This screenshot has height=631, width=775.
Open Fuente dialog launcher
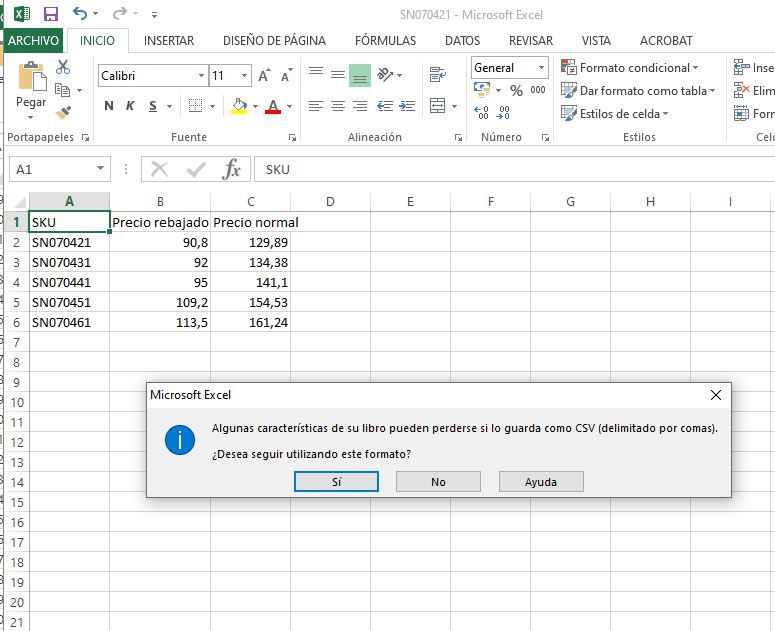coord(293,137)
